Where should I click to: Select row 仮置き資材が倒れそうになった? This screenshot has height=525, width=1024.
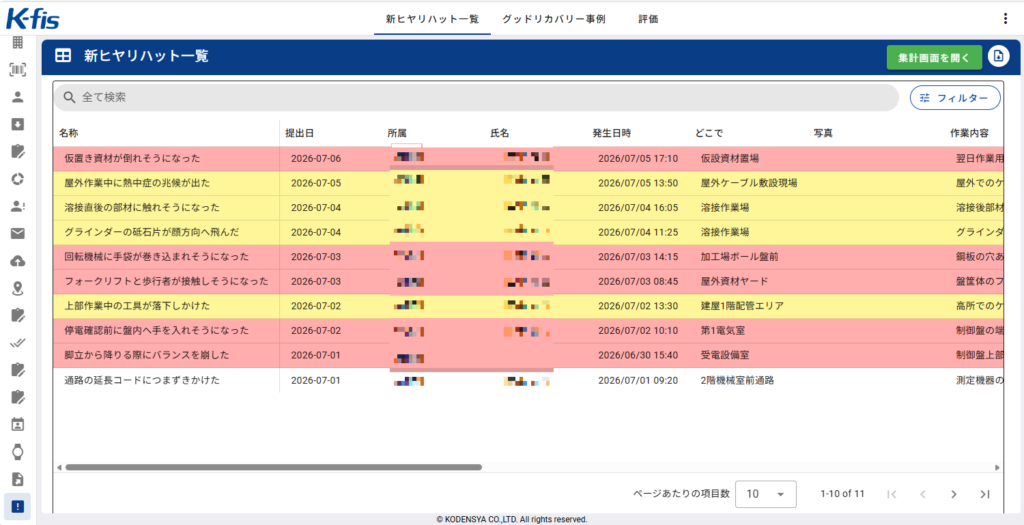pyautogui.click(x=528, y=158)
